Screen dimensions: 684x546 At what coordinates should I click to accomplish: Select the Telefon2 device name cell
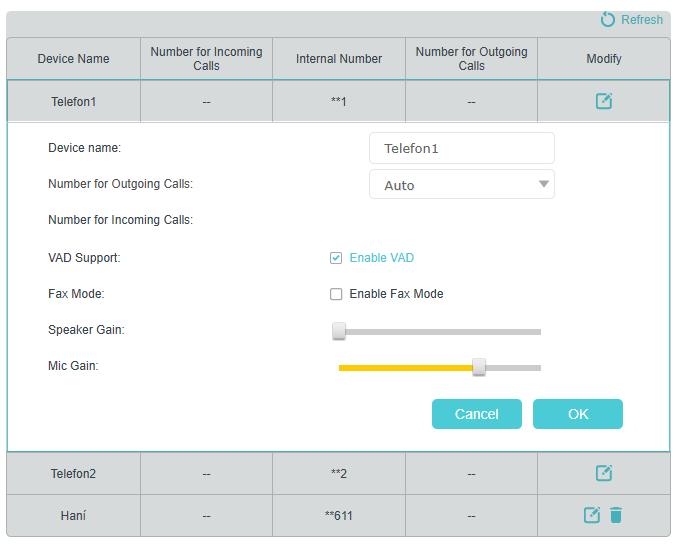[74, 474]
